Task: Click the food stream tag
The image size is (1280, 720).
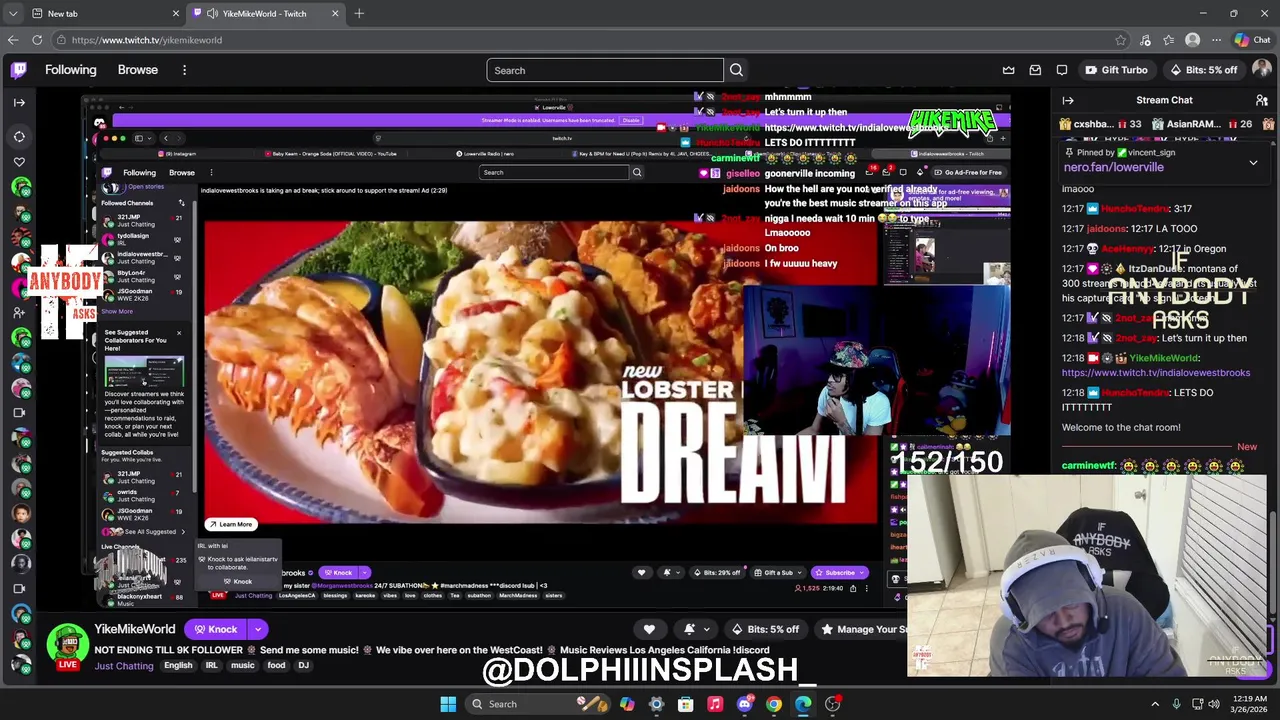Action: coord(277,665)
